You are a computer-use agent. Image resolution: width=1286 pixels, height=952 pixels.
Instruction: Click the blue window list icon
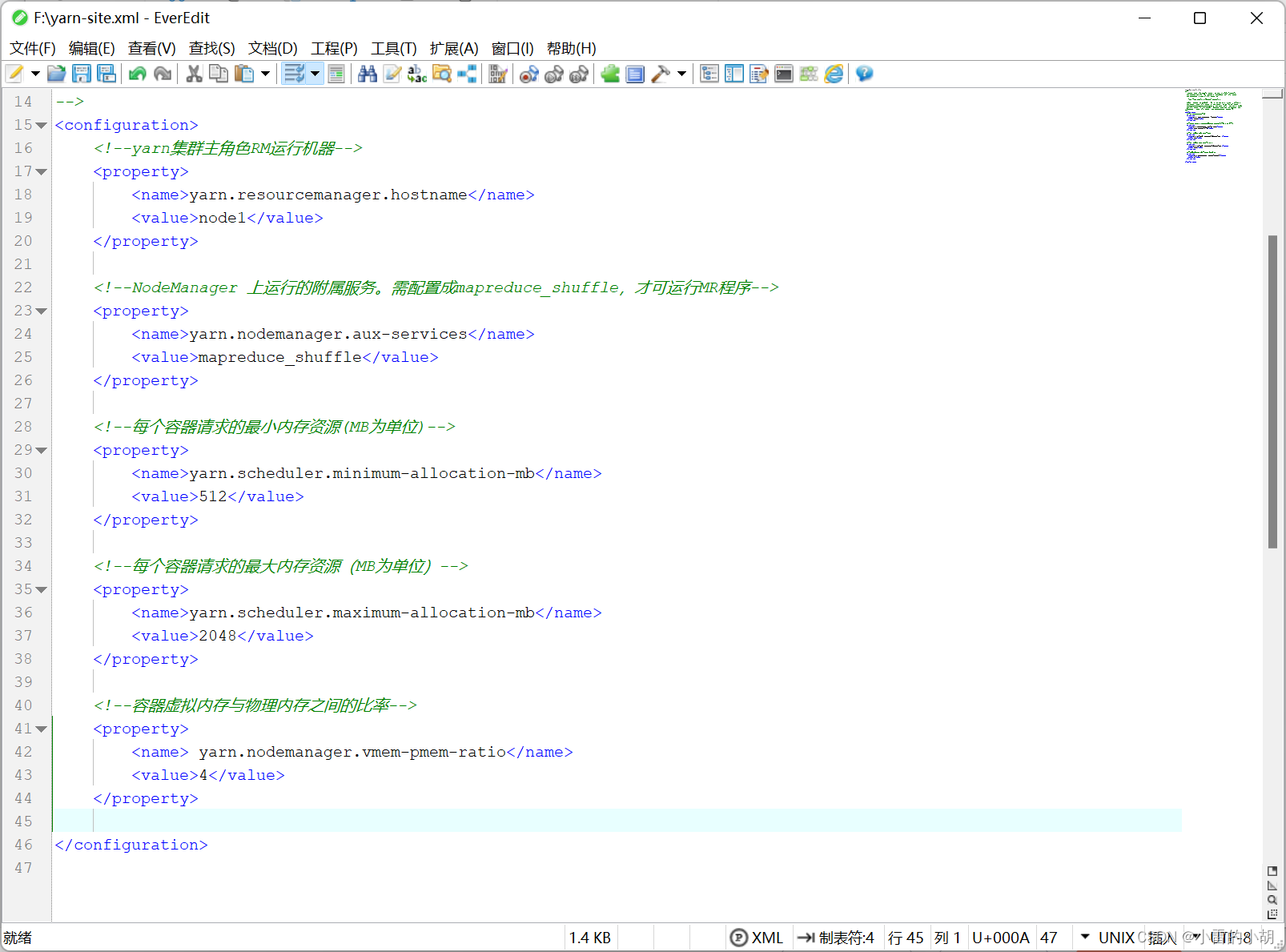coord(635,74)
